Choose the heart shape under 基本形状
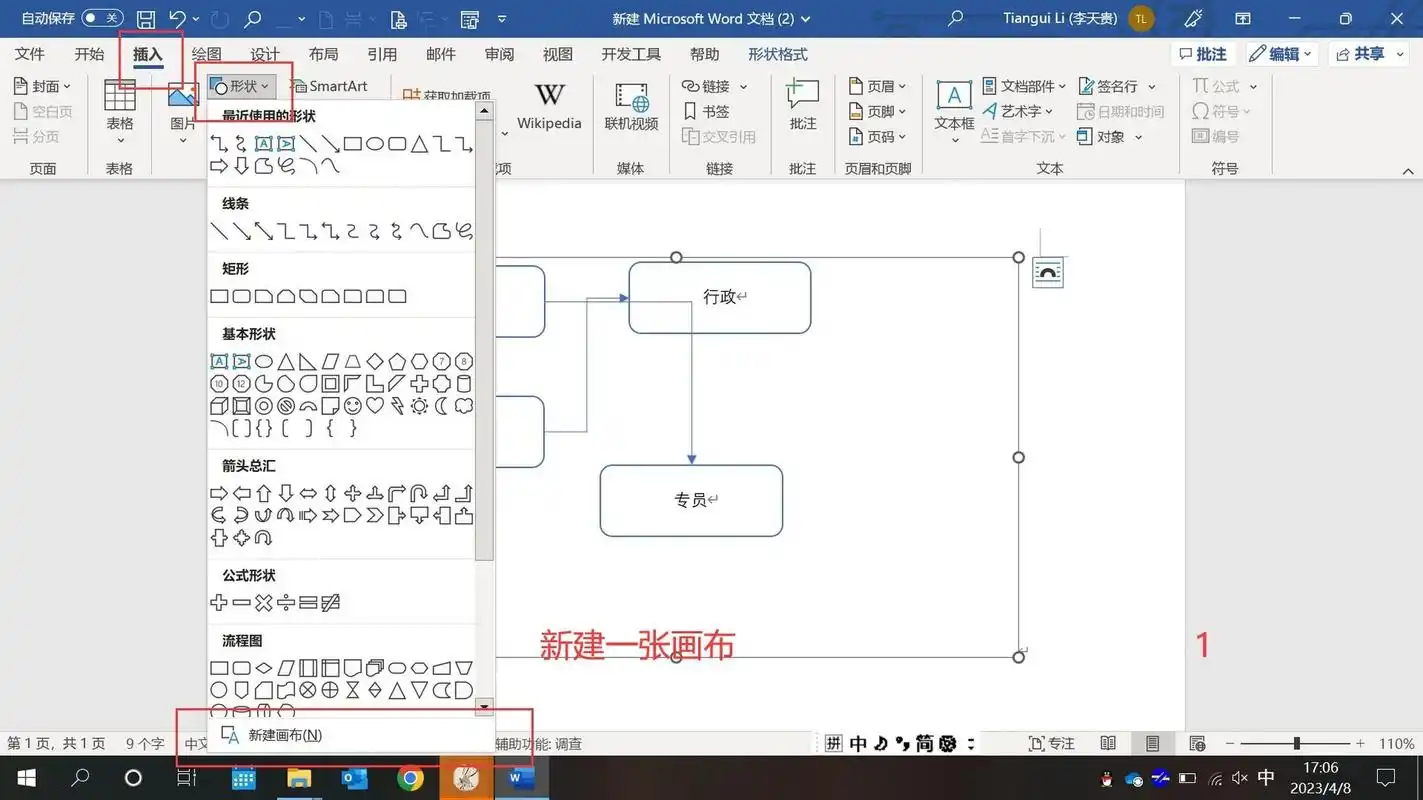1423x800 pixels. pos(375,405)
